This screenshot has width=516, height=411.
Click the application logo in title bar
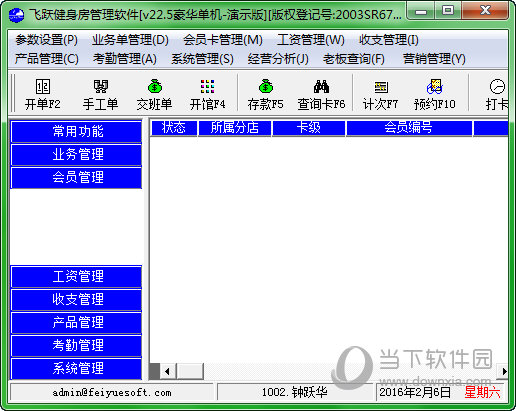(16, 15)
